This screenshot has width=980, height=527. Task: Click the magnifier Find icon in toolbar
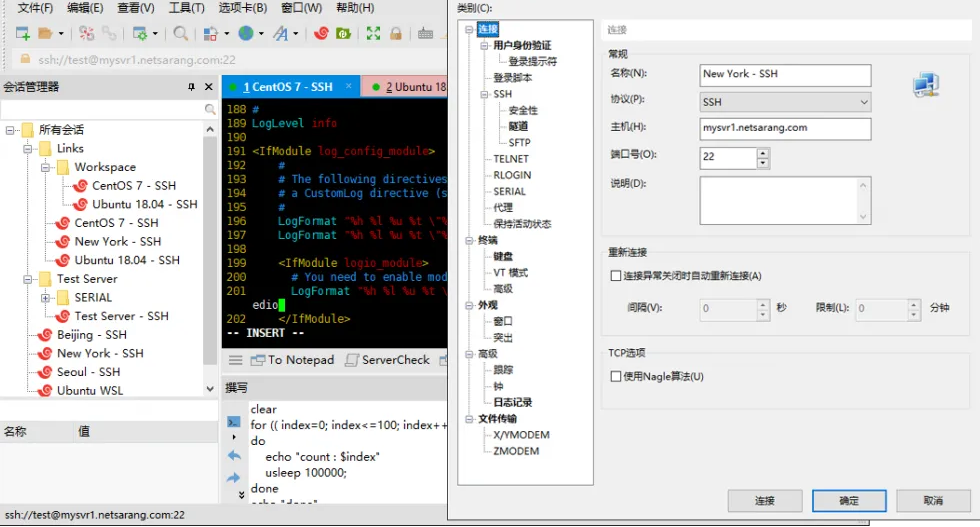click(x=180, y=34)
